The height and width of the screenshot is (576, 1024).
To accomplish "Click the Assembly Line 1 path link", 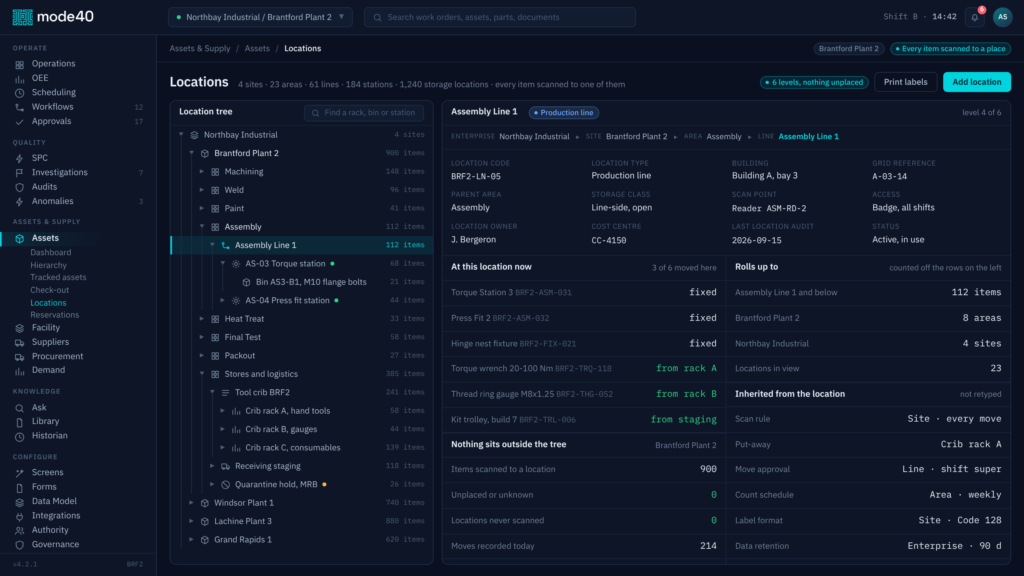I will click(808, 136).
